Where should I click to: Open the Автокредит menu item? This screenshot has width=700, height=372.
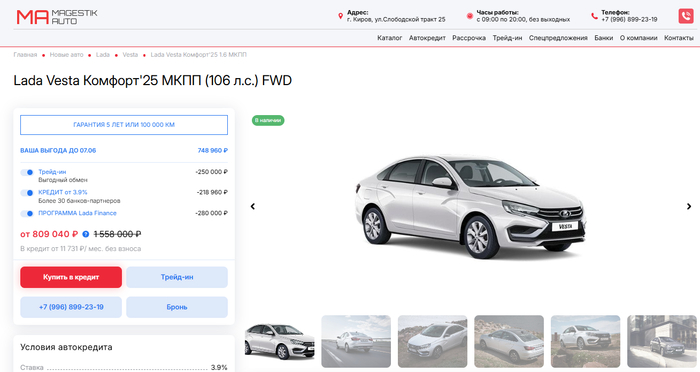pyautogui.click(x=427, y=38)
